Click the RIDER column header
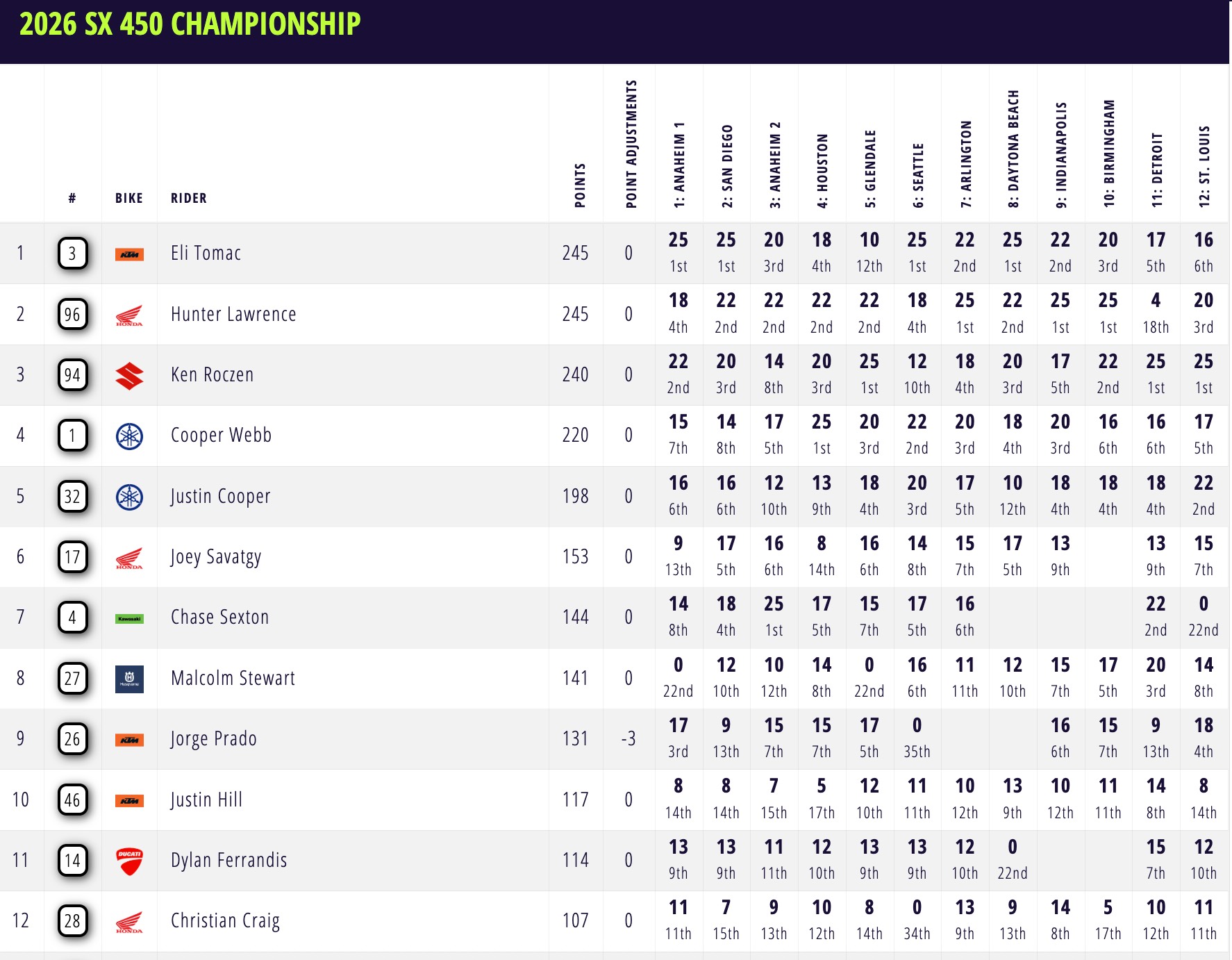1232x960 pixels. click(189, 199)
